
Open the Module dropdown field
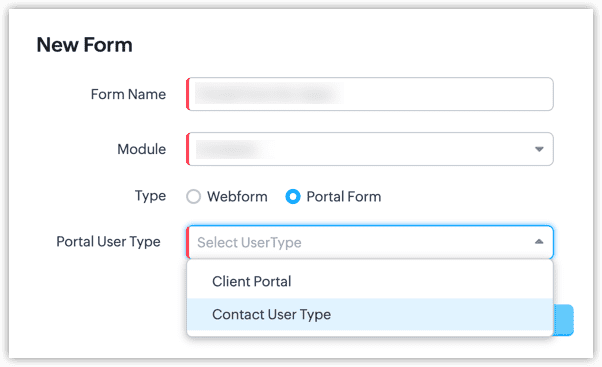(x=370, y=149)
